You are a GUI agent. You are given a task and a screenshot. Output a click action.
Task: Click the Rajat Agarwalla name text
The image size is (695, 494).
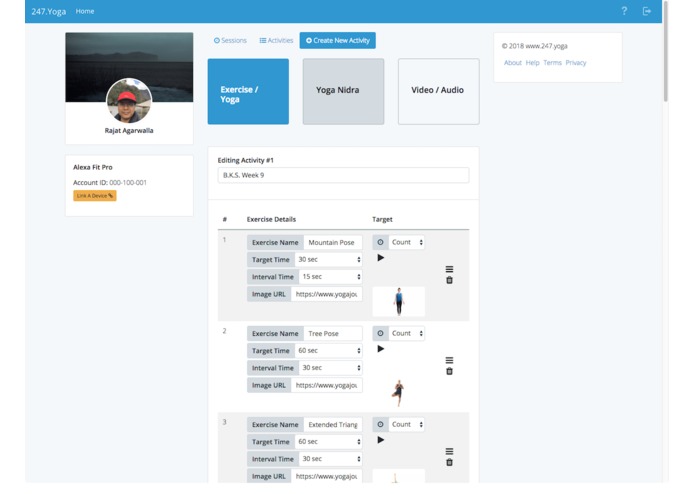tap(129, 131)
